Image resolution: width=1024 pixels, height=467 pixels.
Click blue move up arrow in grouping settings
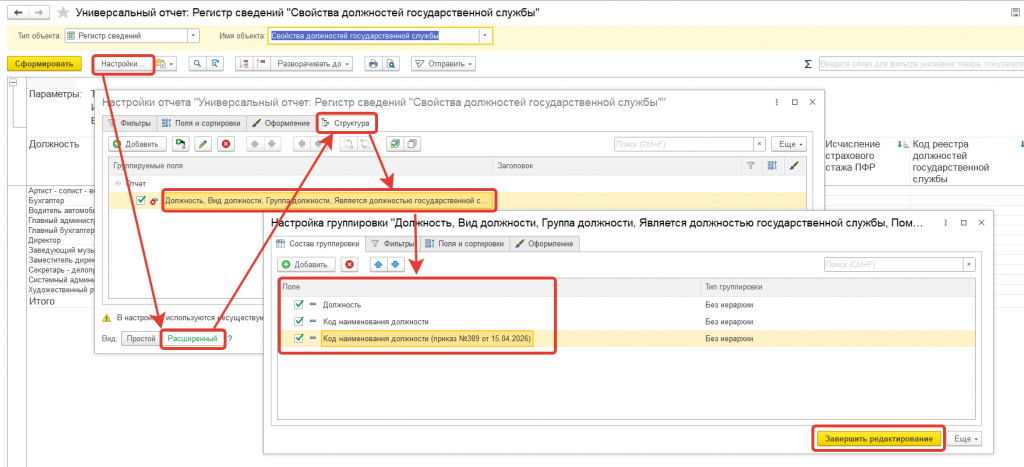tap(379, 264)
